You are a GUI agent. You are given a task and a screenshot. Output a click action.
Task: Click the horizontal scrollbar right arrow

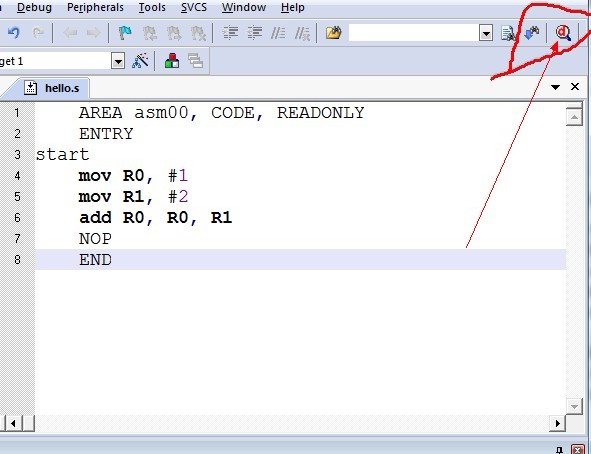557,423
